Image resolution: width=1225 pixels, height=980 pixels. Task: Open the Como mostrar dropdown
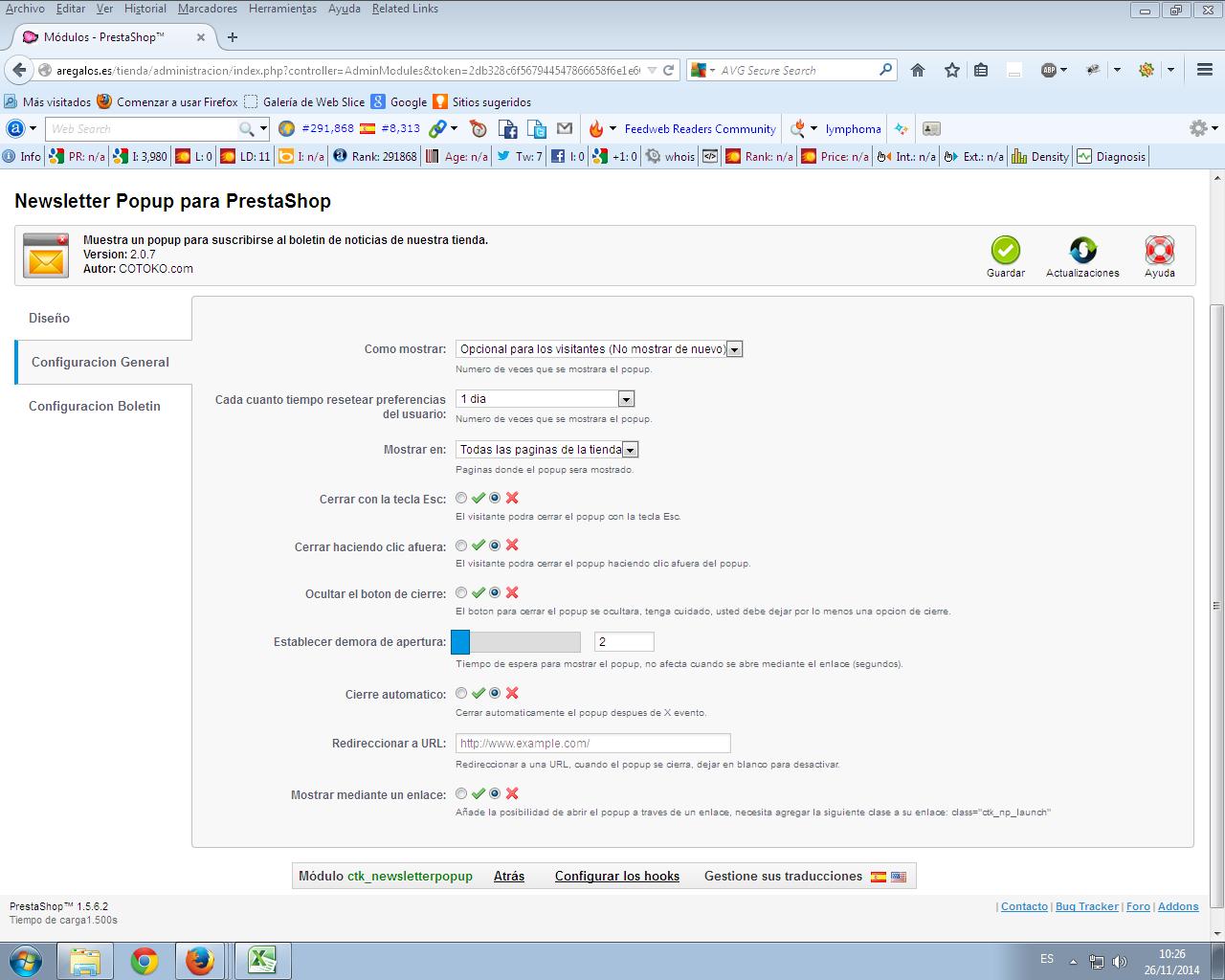(599, 349)
